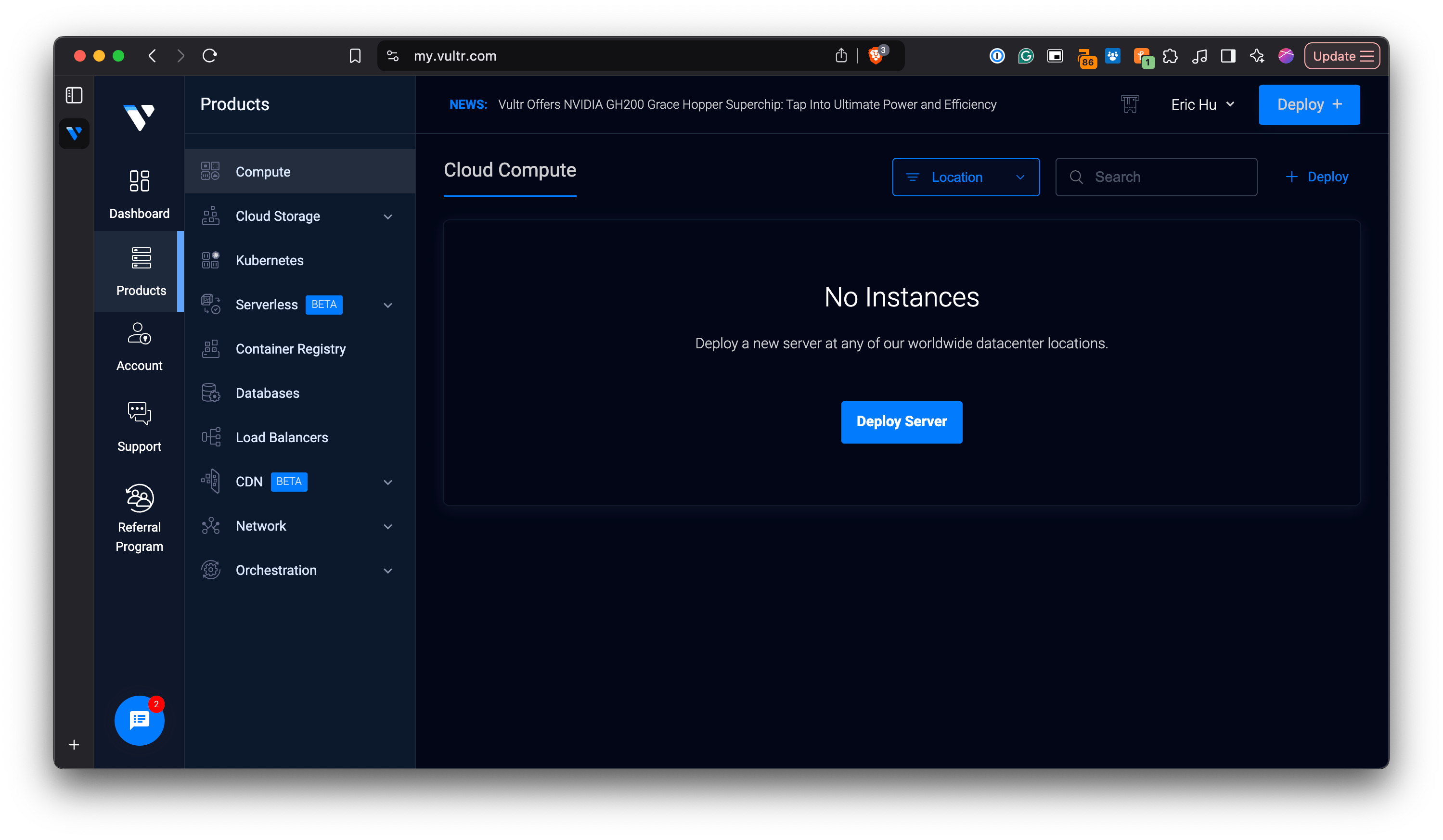Click the CDN icon
Image resolution: width=1443 pixels, height=840 pixels.
(210, 481)
